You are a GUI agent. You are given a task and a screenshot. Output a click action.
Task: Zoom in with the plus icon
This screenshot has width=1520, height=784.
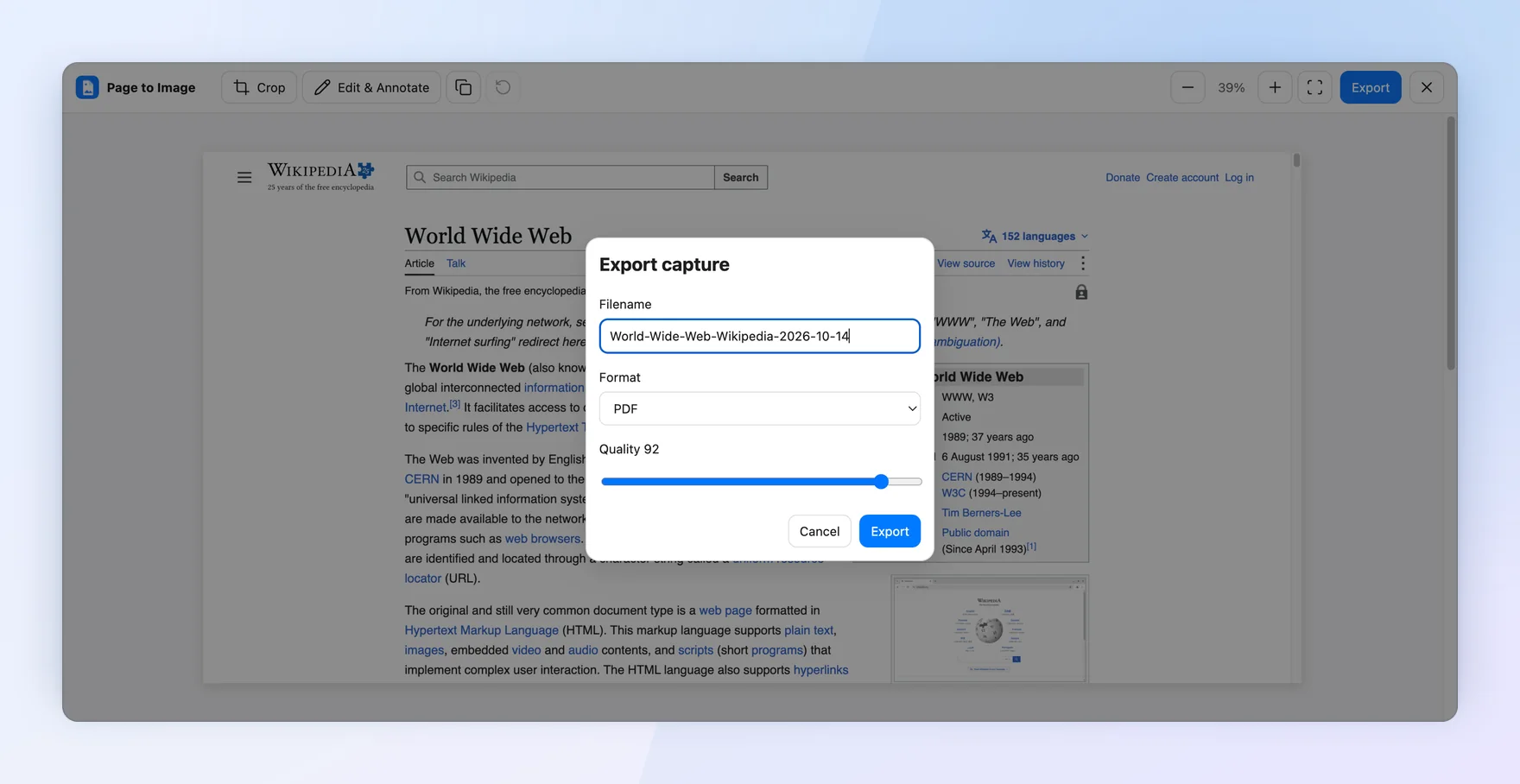(1275, 87)
